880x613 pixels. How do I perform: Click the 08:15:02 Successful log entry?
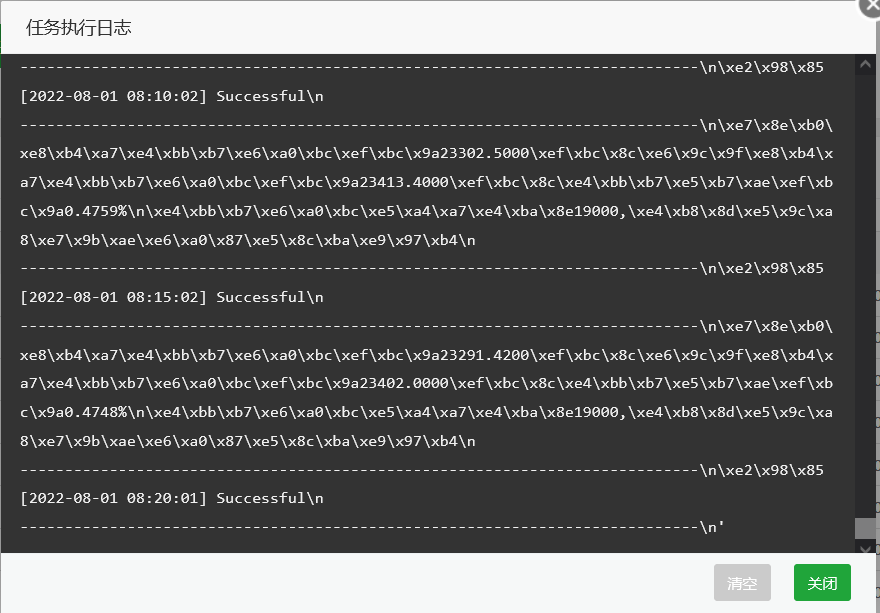click(172, 297)
